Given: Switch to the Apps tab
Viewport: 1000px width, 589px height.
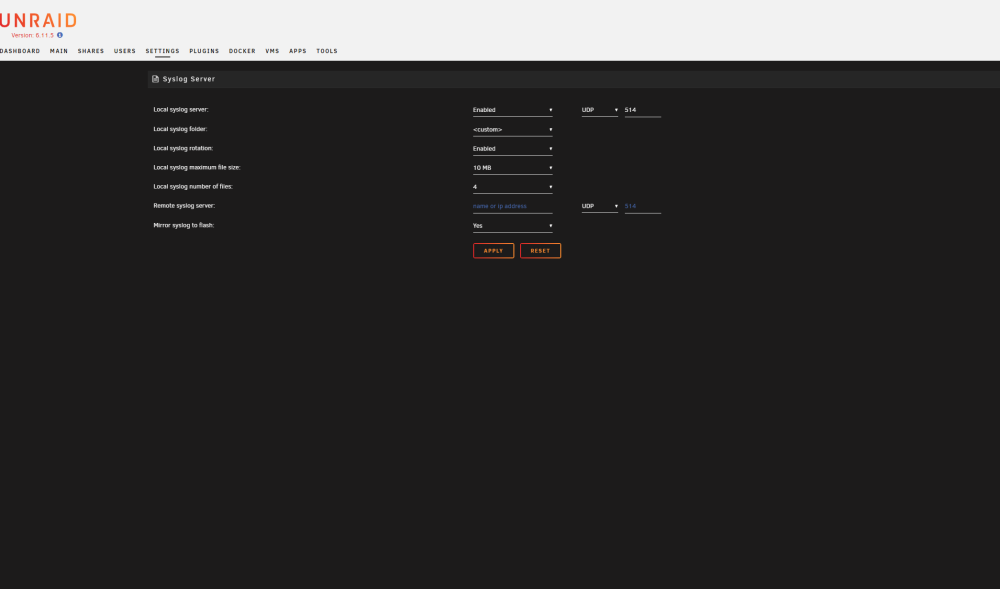Looking at the screenshot, I should coord(298,51).
